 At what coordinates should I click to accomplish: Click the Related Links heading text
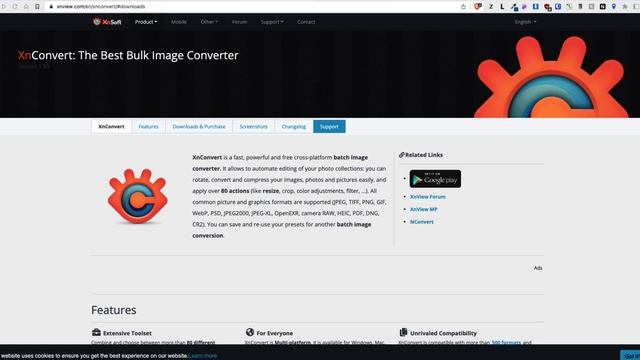point(424,155)
